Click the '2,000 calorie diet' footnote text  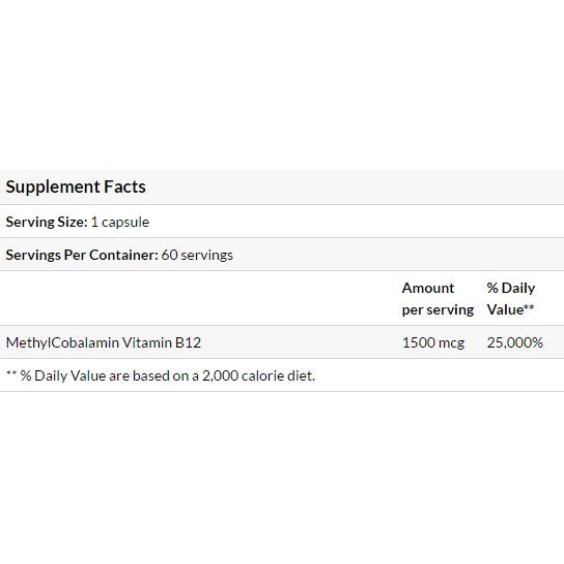coord(258,376)
